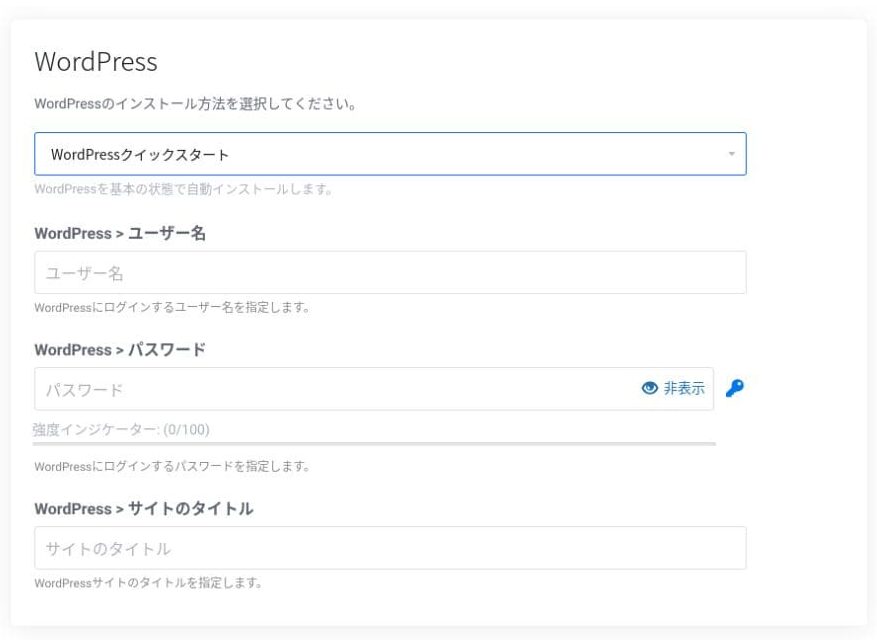
Task: Click the eye icon in the password field
Action: pyautogui.click(x=650, y=389)
